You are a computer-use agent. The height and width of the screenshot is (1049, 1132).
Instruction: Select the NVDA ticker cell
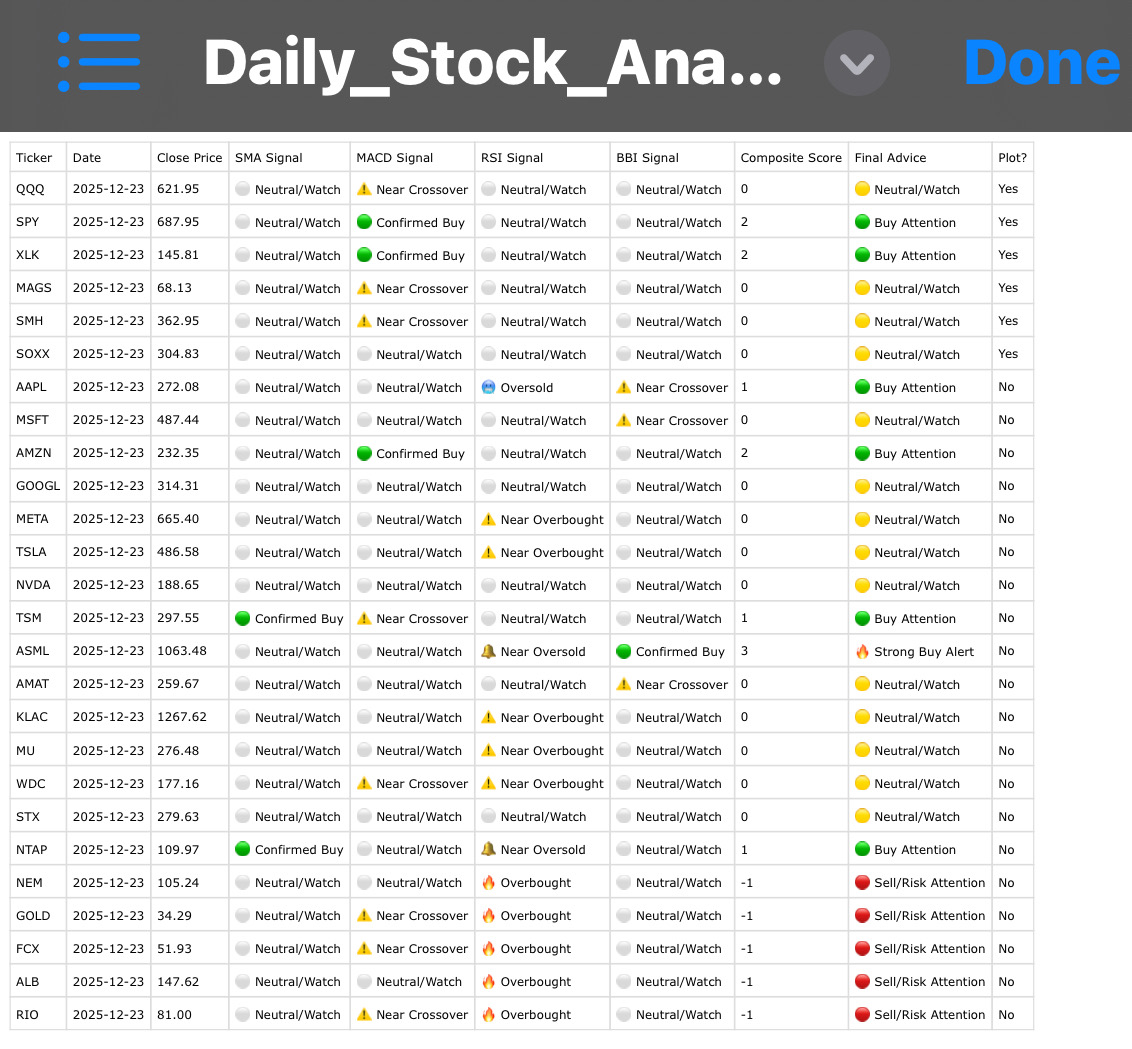[38, 585]
